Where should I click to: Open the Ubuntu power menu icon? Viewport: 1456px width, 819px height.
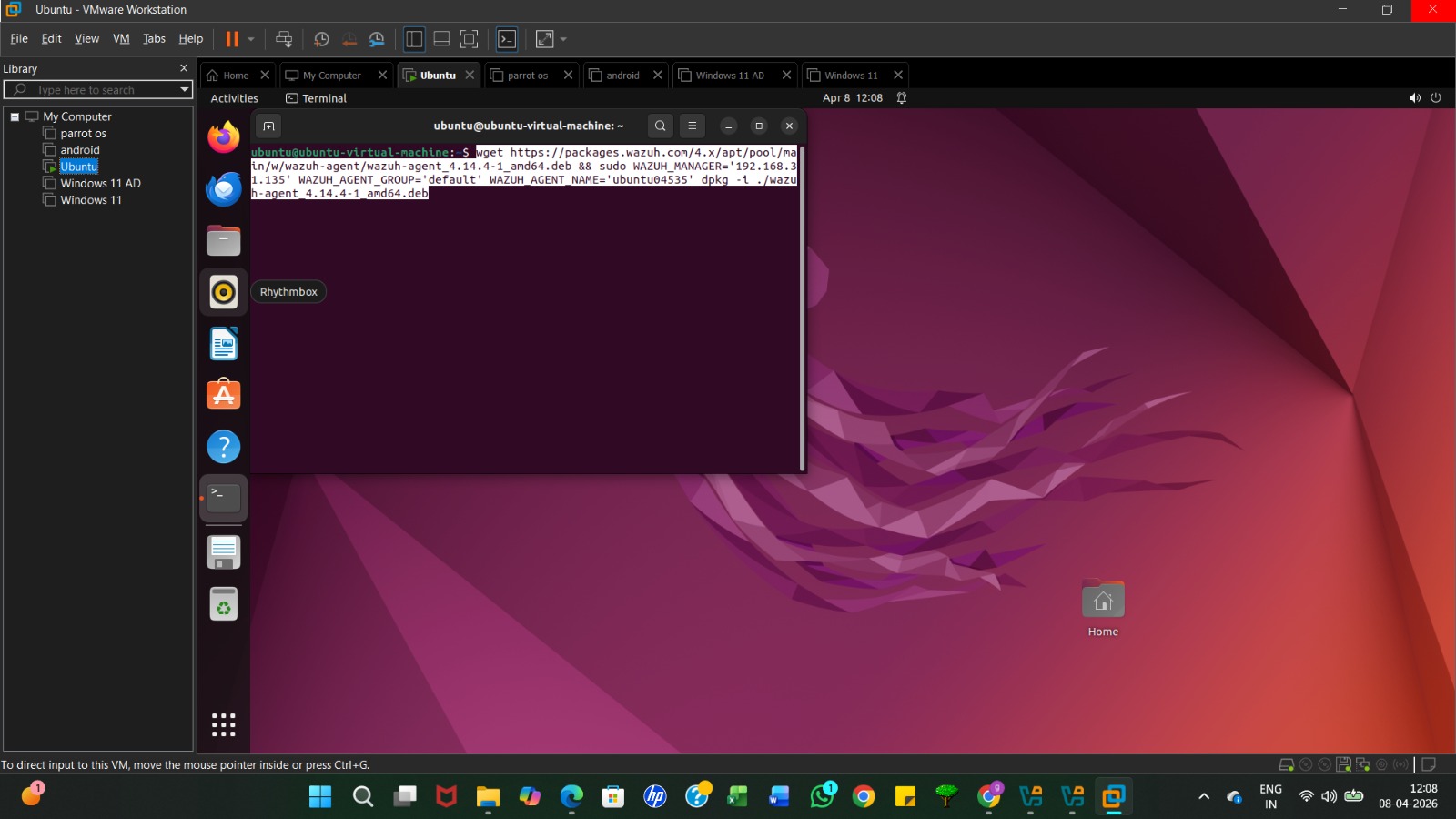point(1436,98)
